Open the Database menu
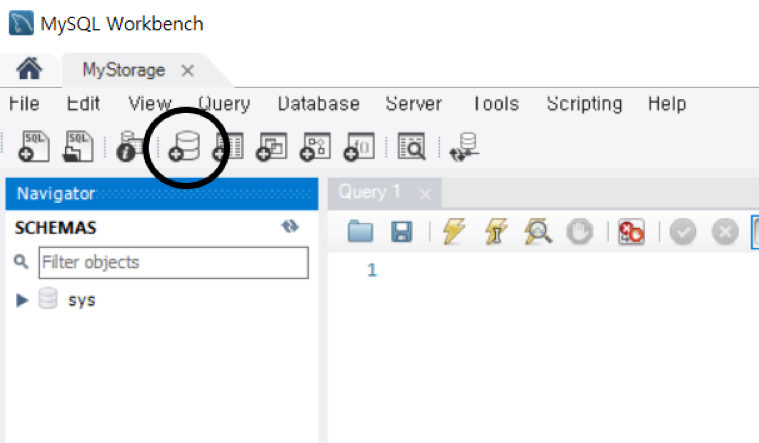The image size is (759, 443). coord(319,104)
